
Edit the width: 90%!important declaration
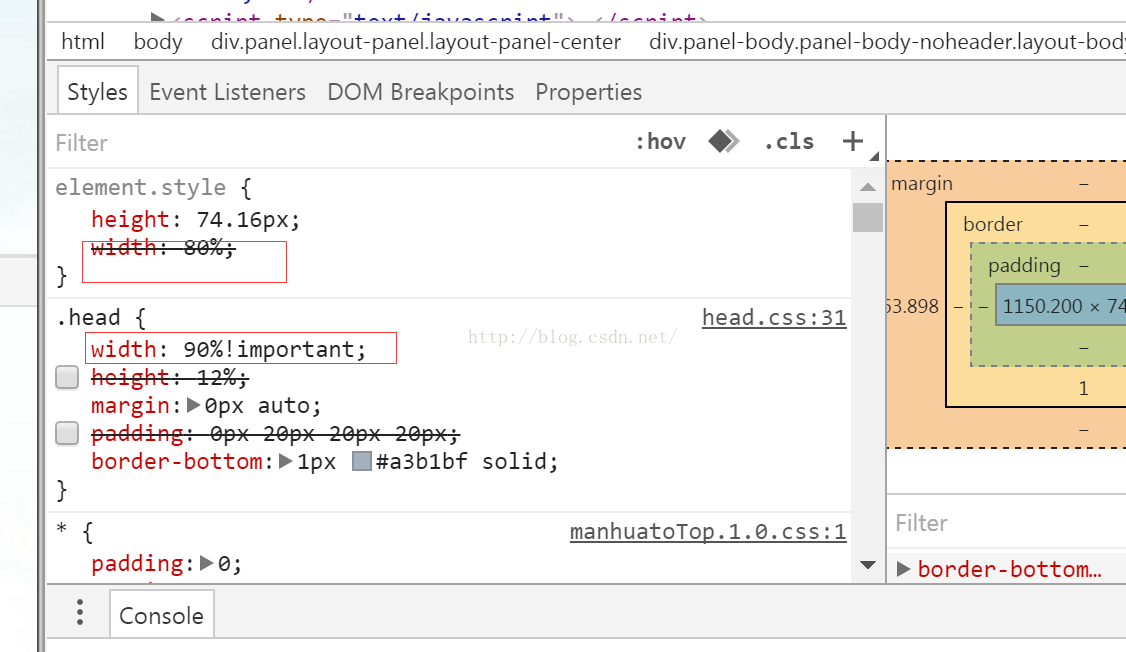[228, 349]
